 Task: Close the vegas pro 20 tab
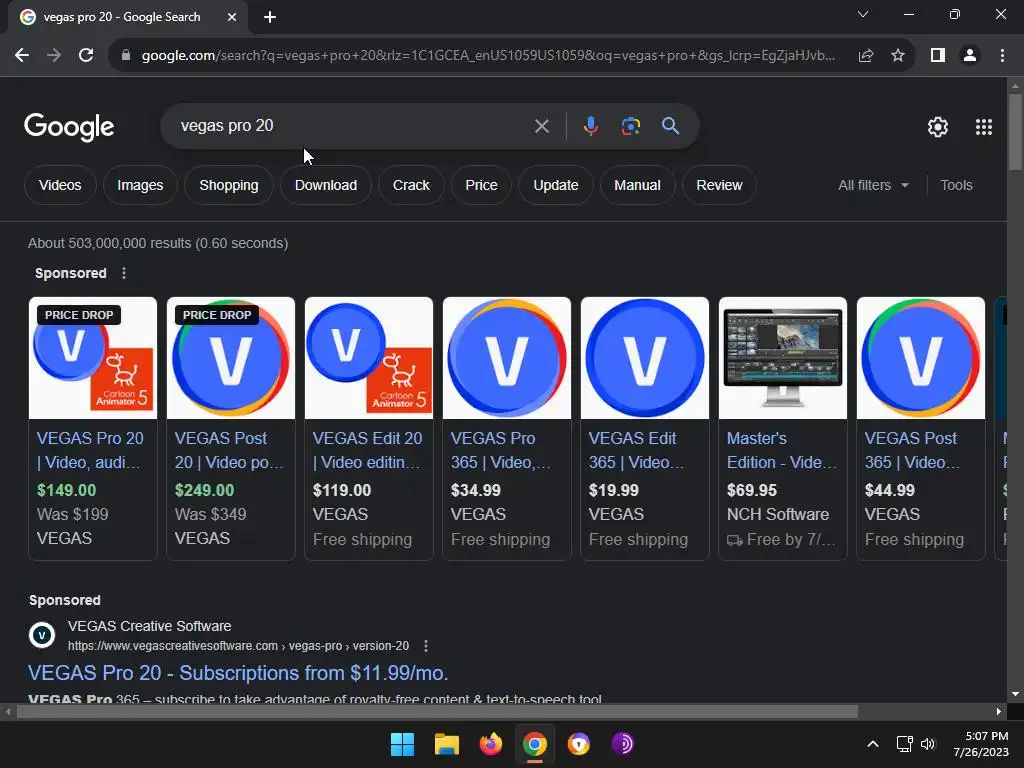pos(232,17)
